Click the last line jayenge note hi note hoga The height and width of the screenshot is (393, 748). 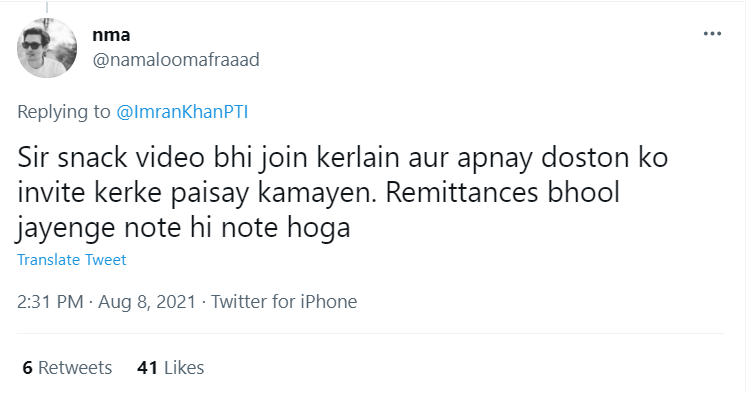(x=184, y=228)
